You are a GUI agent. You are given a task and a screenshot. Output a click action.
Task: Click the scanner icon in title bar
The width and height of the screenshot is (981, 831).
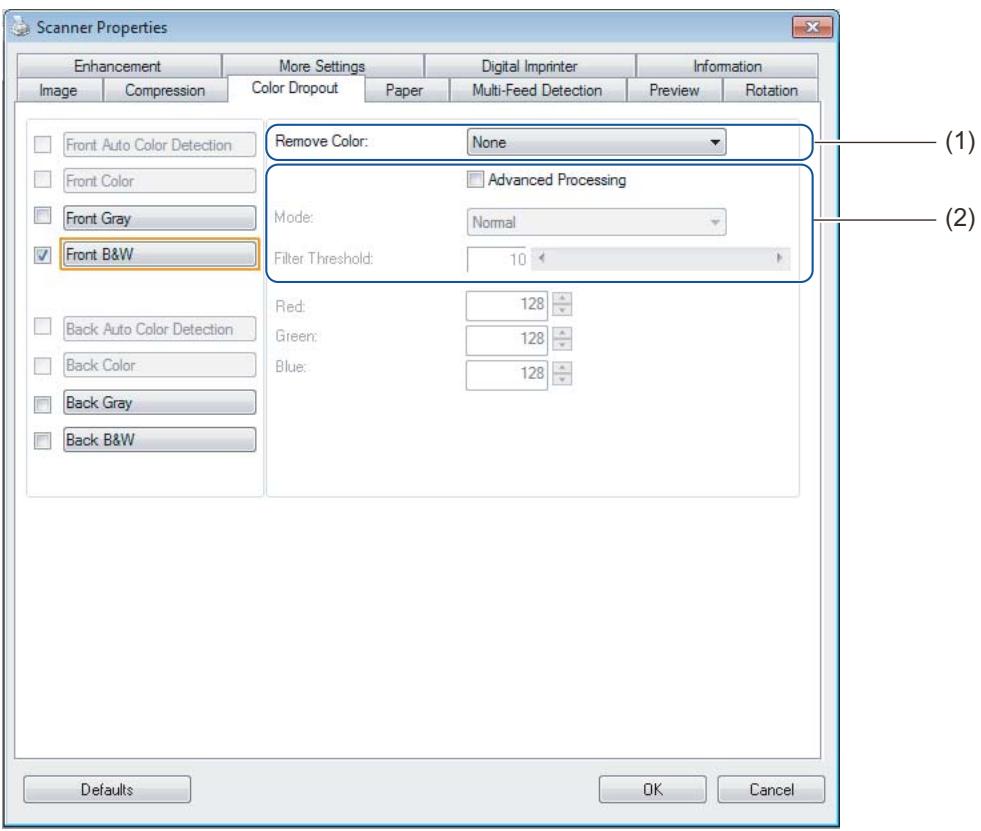pos(21,27)
